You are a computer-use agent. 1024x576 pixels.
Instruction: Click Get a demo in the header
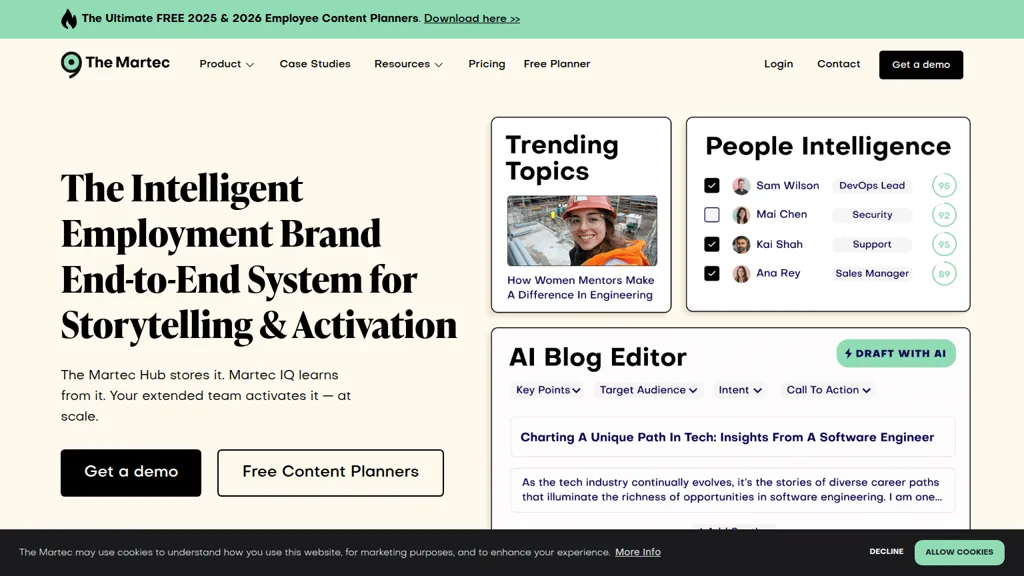point(921,65)
